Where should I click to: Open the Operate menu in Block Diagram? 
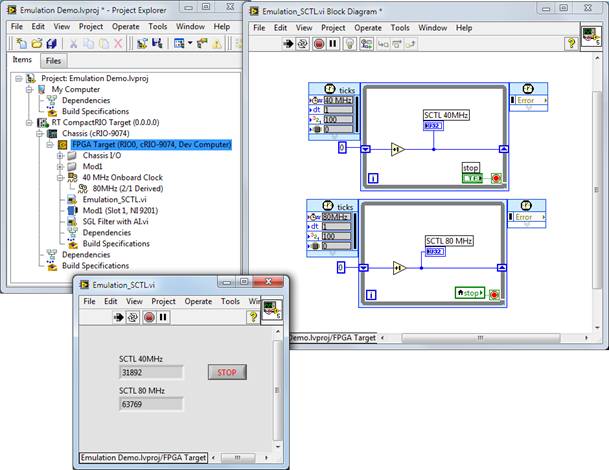[367, 28]
